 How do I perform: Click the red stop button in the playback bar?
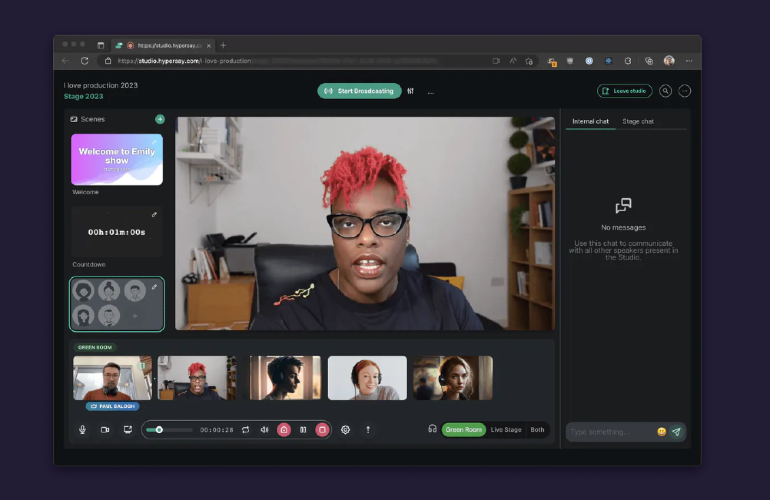point(322,430)
